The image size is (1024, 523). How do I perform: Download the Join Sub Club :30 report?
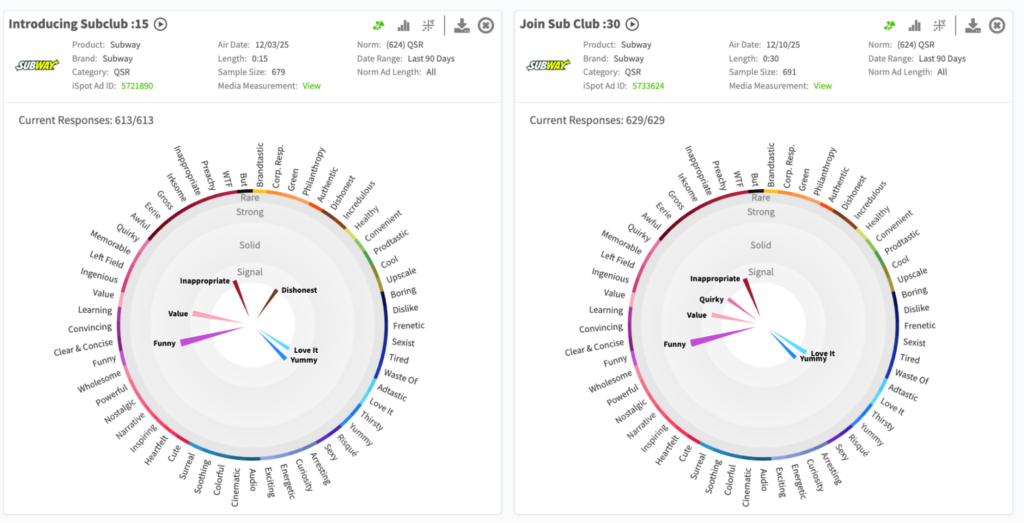coord(973,25)
